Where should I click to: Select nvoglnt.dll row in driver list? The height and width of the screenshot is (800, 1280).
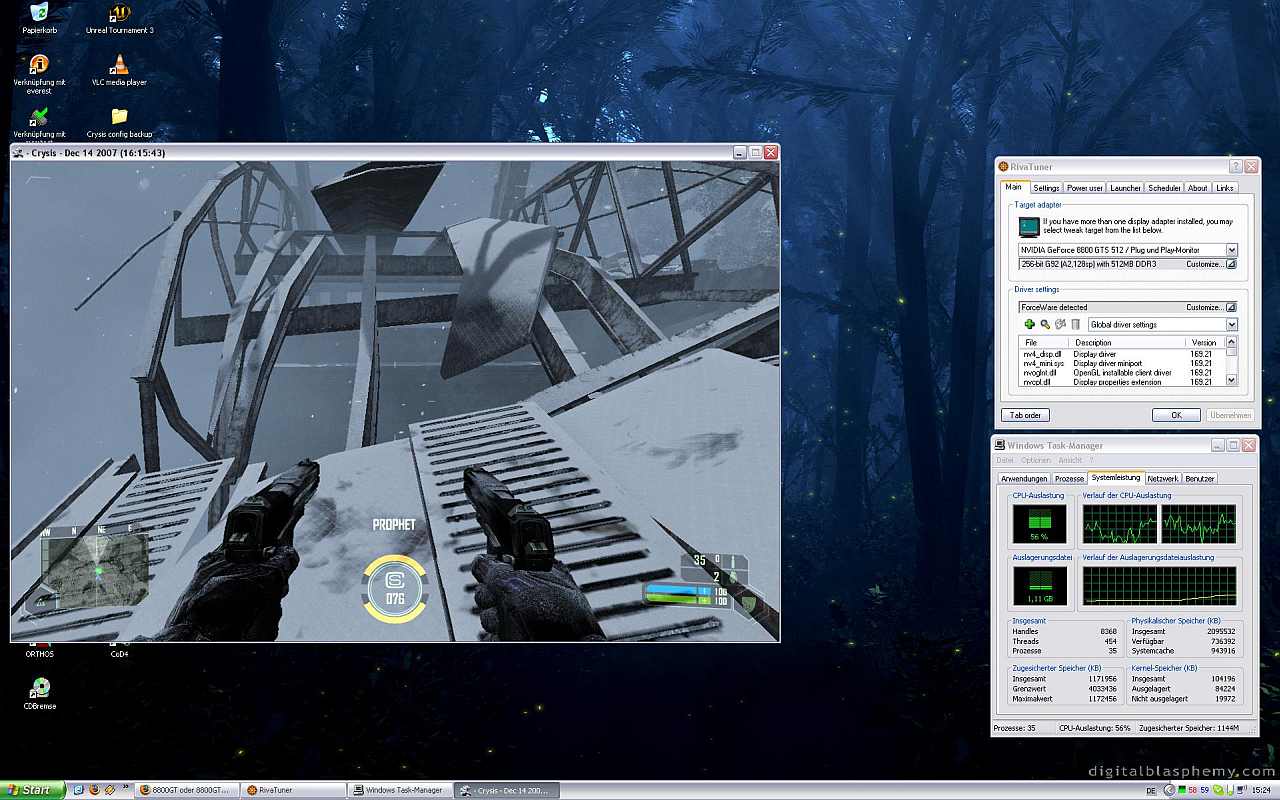point(1122,372)
